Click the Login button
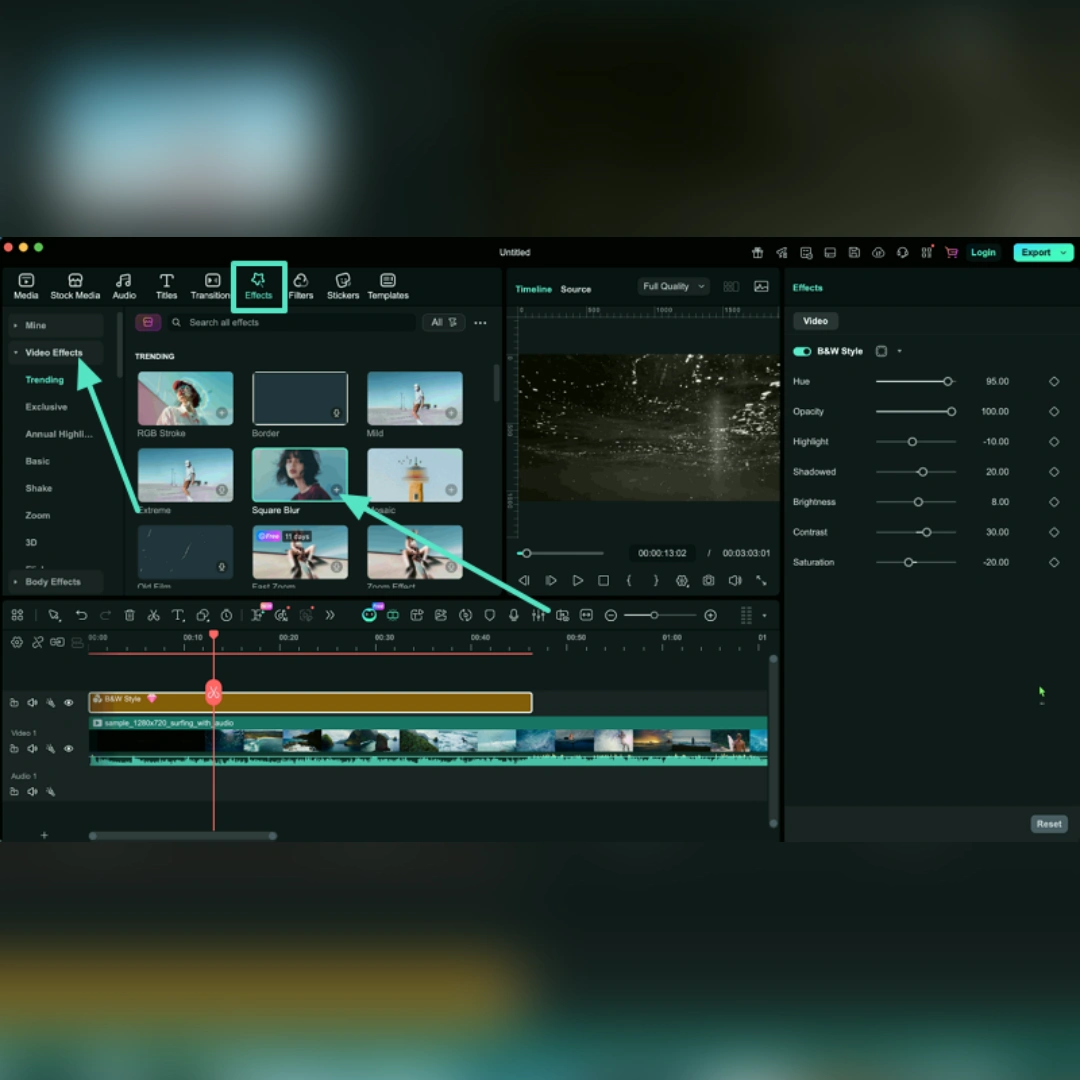 pos(983,253)
